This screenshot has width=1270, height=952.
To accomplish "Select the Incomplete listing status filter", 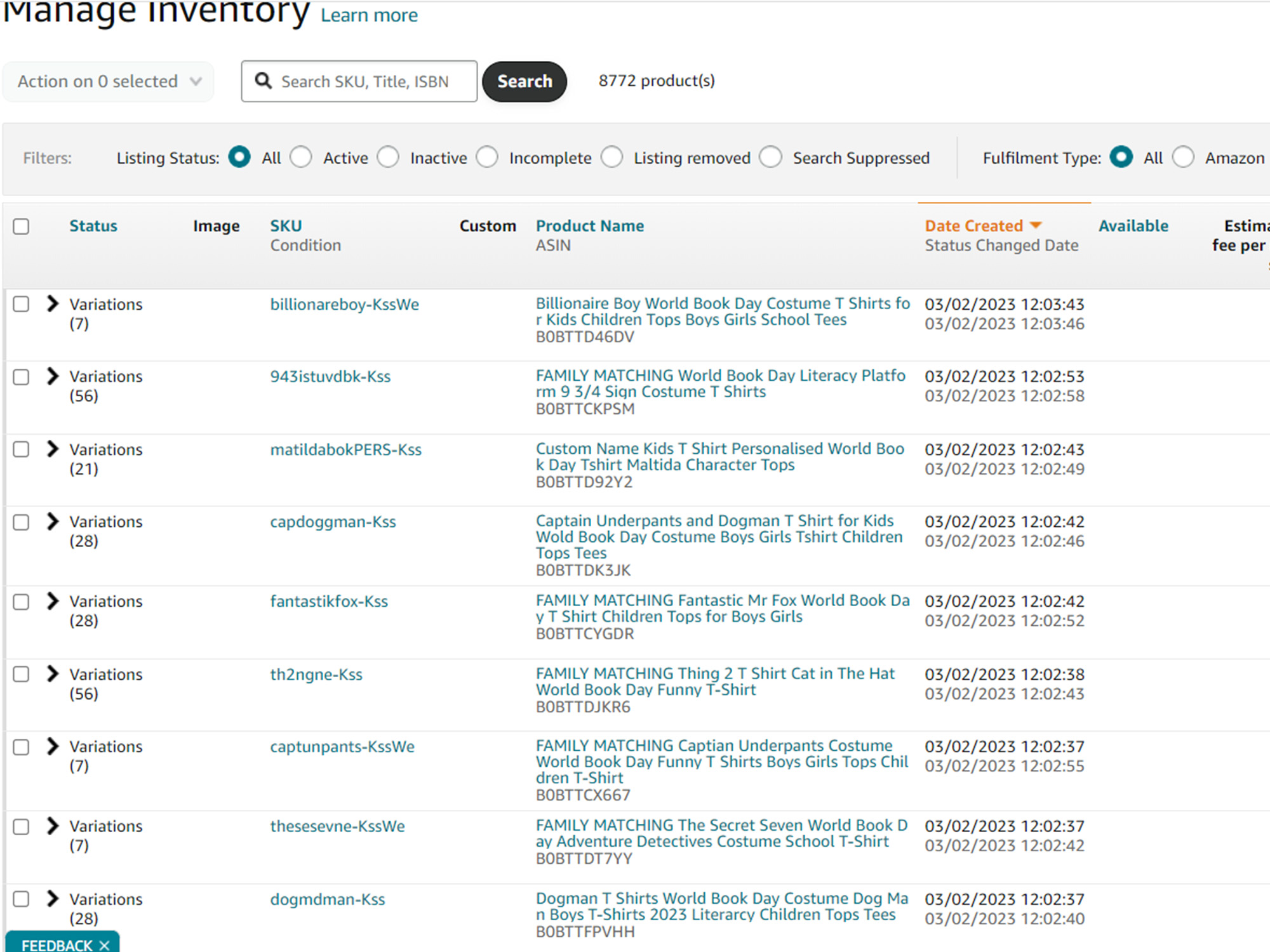I will click(x=487, y=157).
